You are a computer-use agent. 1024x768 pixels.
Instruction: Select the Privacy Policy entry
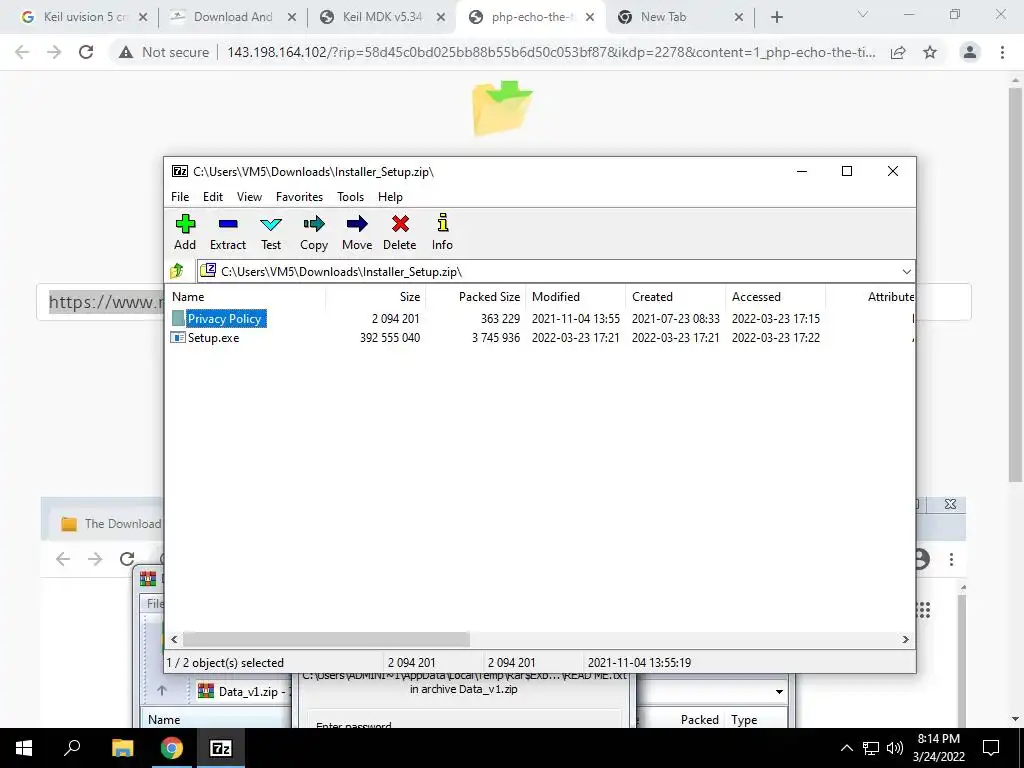click(225, 319)
